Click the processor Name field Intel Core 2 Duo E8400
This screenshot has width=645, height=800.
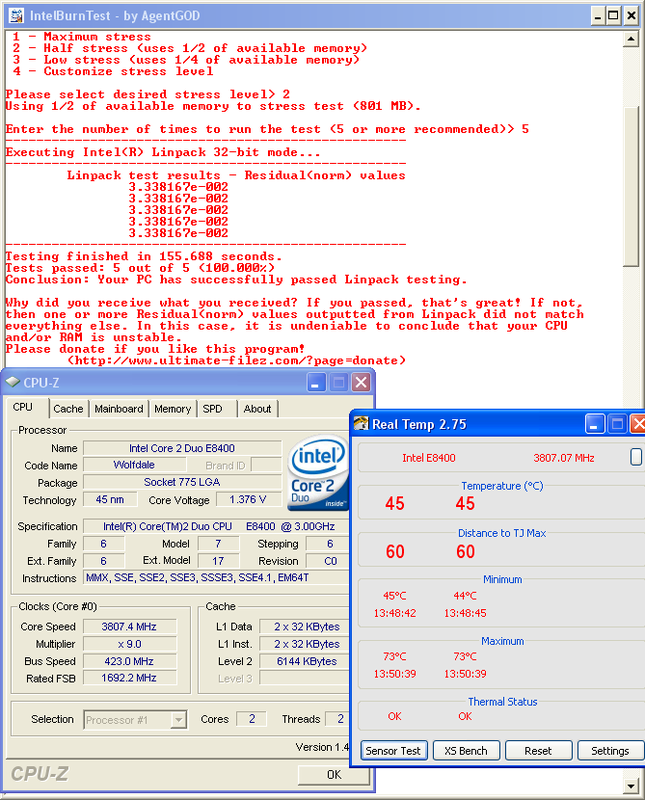pos(182,448)
